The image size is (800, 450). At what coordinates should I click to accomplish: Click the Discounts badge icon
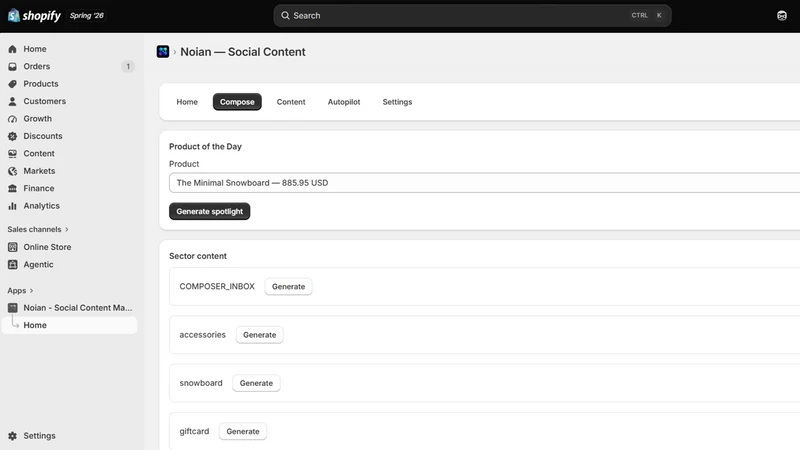[x=12, y=136]
